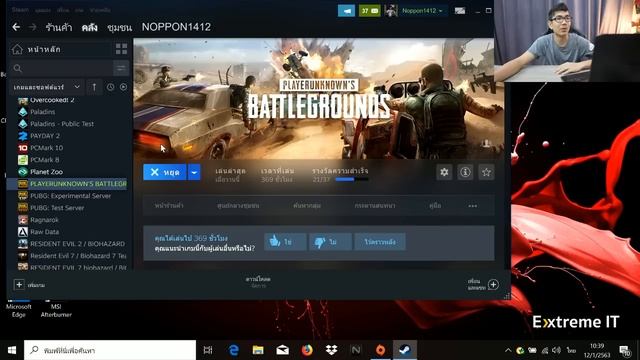The image size is (640, 360).
Task: Focus the library search field
Action: (60, 68)
